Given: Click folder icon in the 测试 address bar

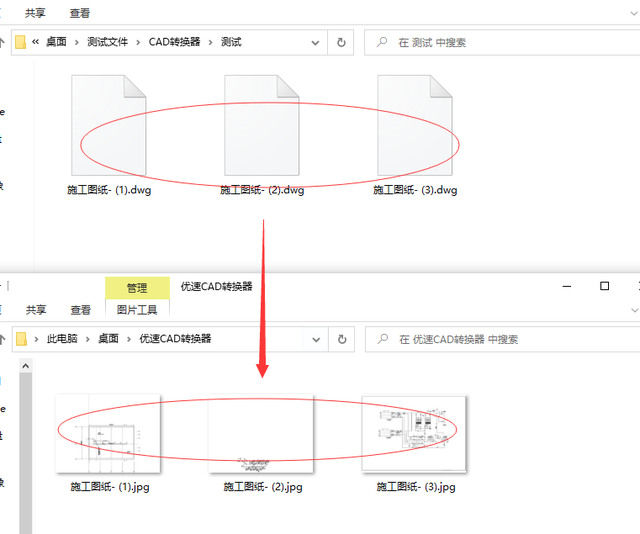Looking at the screenshot, I should pyautogui.click(x=20, y=42).
